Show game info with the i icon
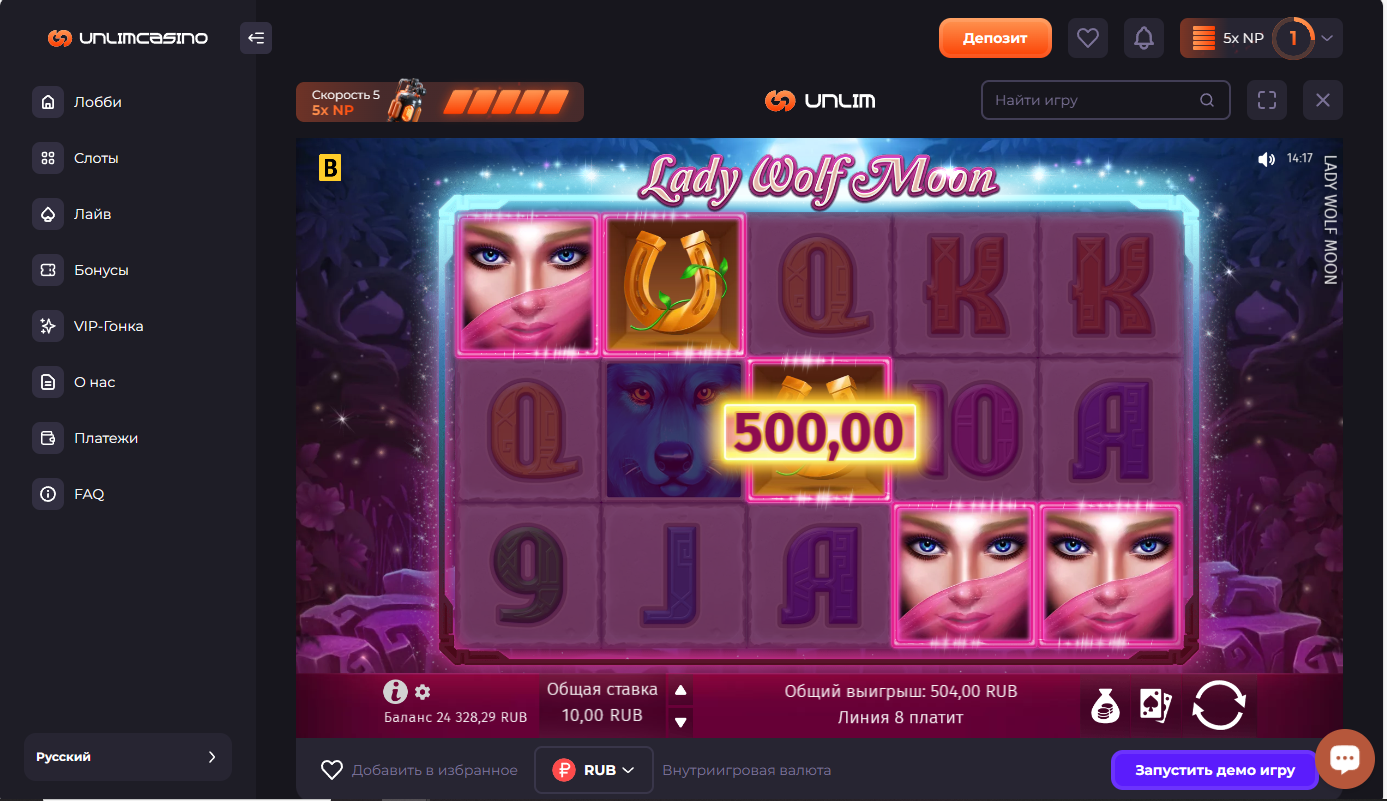Screen dimensions: 1387x801 [396, 691]
